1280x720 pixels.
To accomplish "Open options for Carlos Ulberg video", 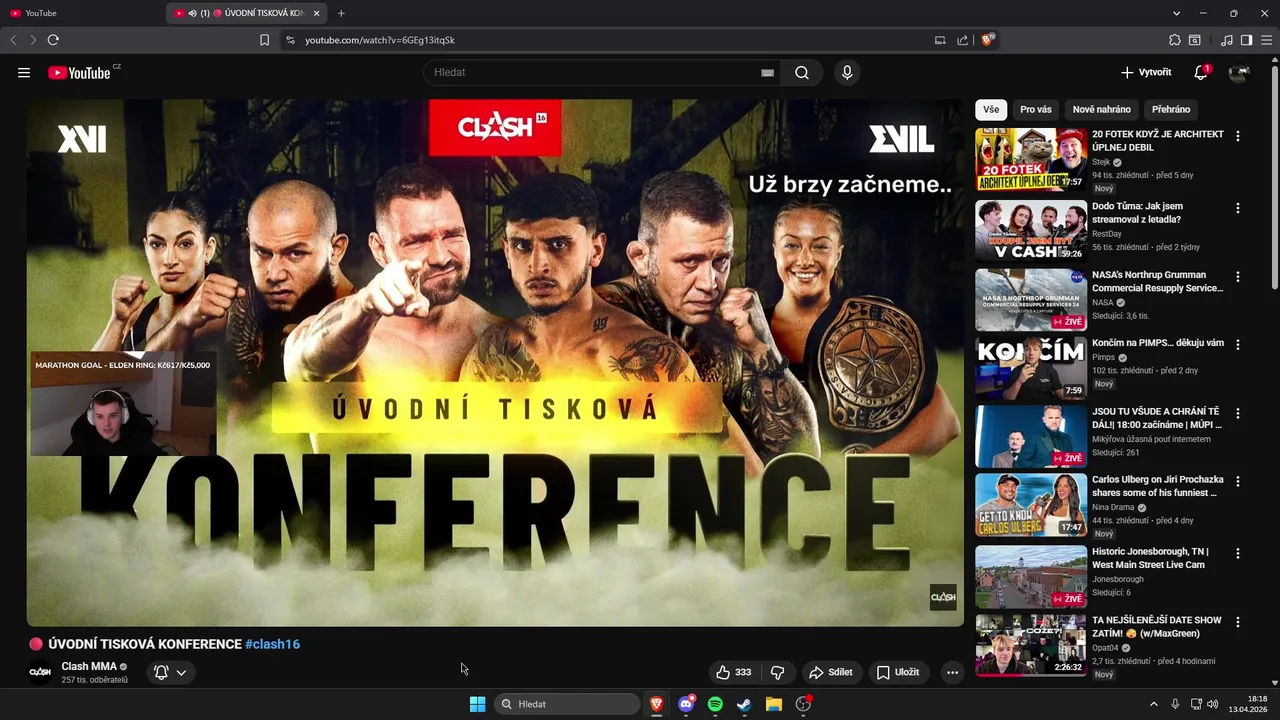I will [1238, 482].
